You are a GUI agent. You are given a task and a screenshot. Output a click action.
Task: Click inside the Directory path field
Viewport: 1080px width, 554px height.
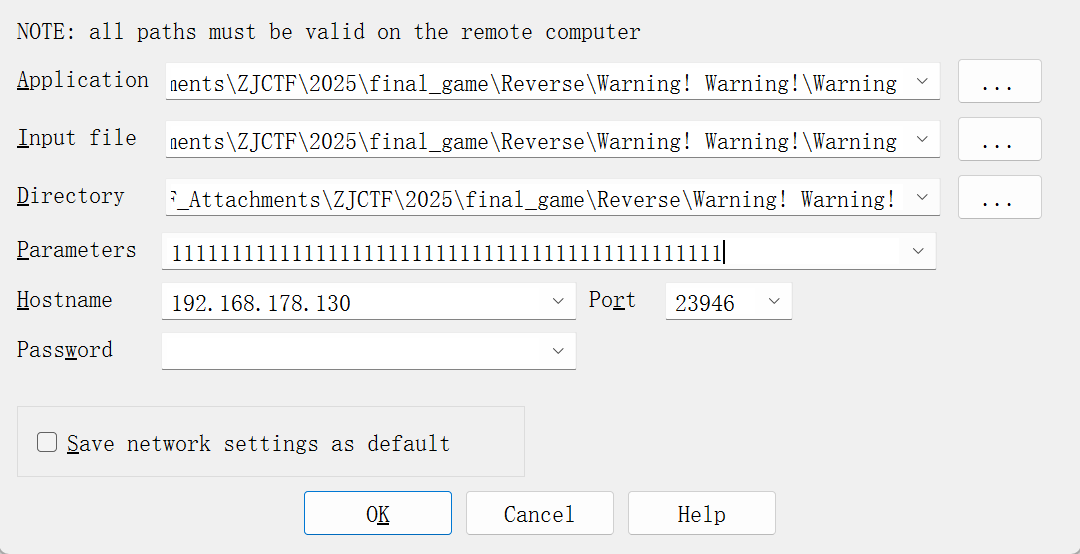pyautogui.click(x=535, y=199)
